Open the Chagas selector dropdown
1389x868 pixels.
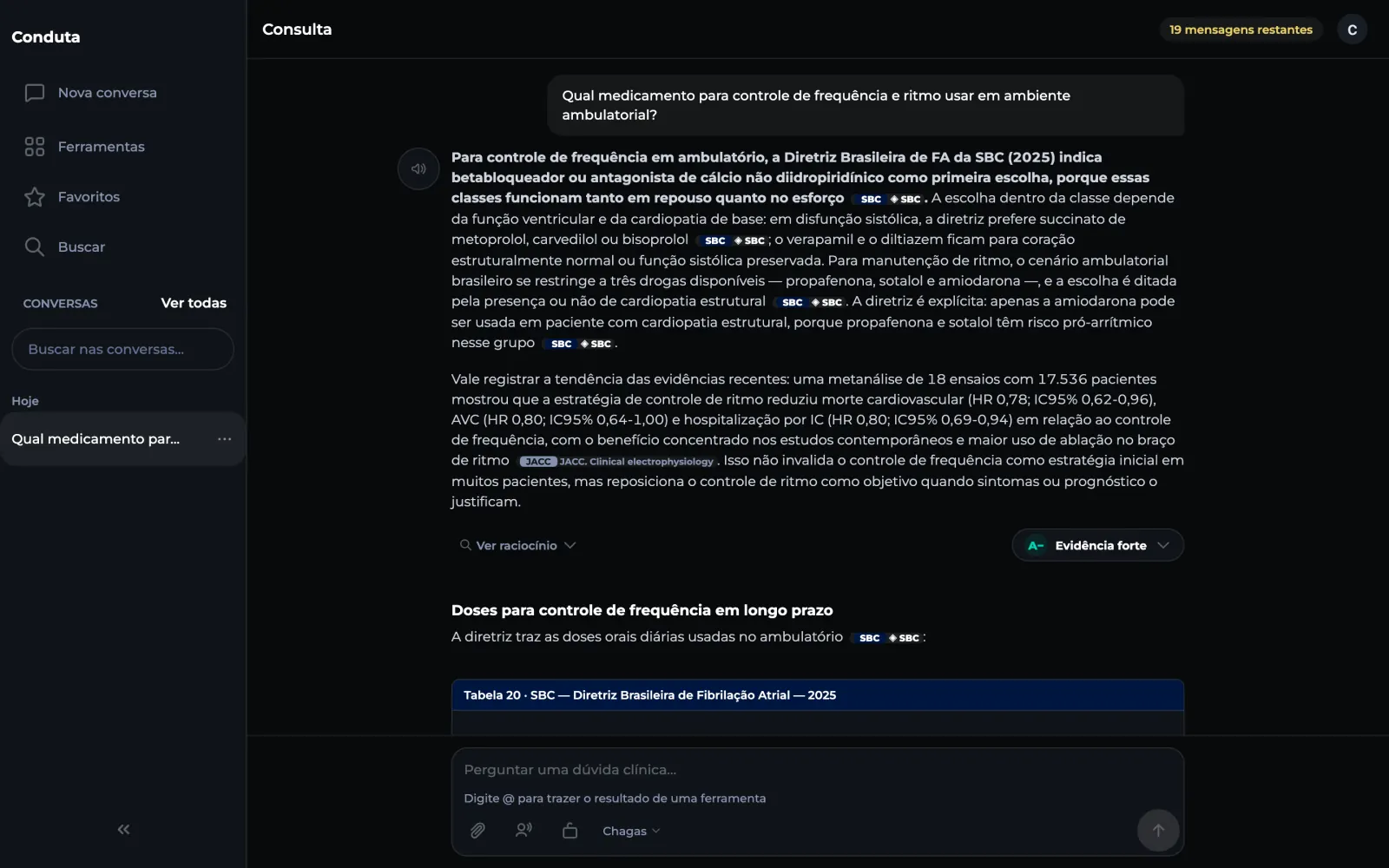631,831
